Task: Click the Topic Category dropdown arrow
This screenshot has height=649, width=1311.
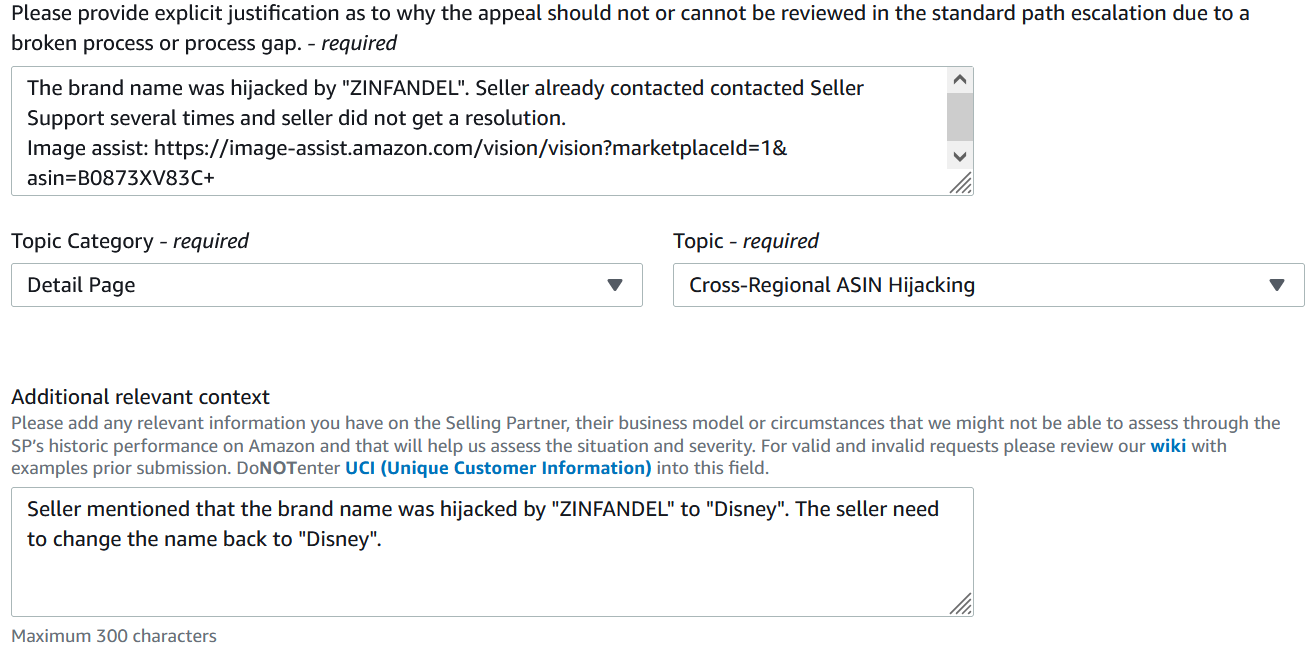Action: tap(615, 285)
